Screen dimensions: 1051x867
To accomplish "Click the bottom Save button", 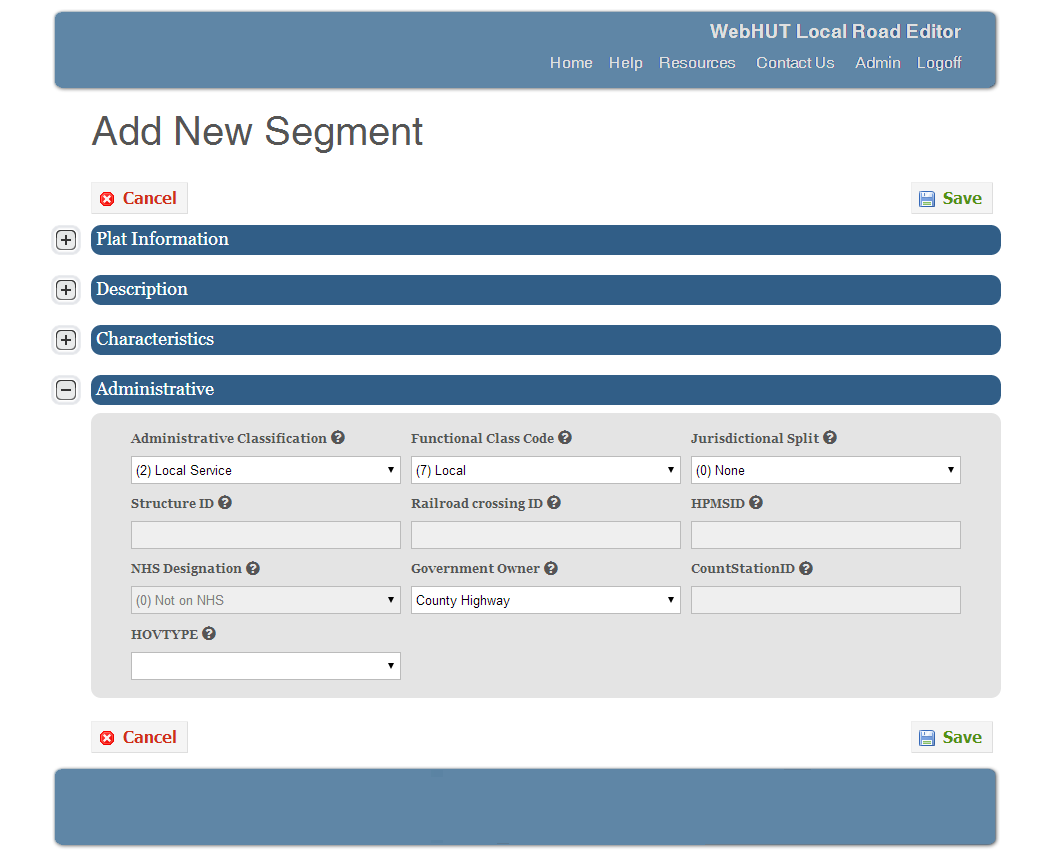I will coord(952,737).
